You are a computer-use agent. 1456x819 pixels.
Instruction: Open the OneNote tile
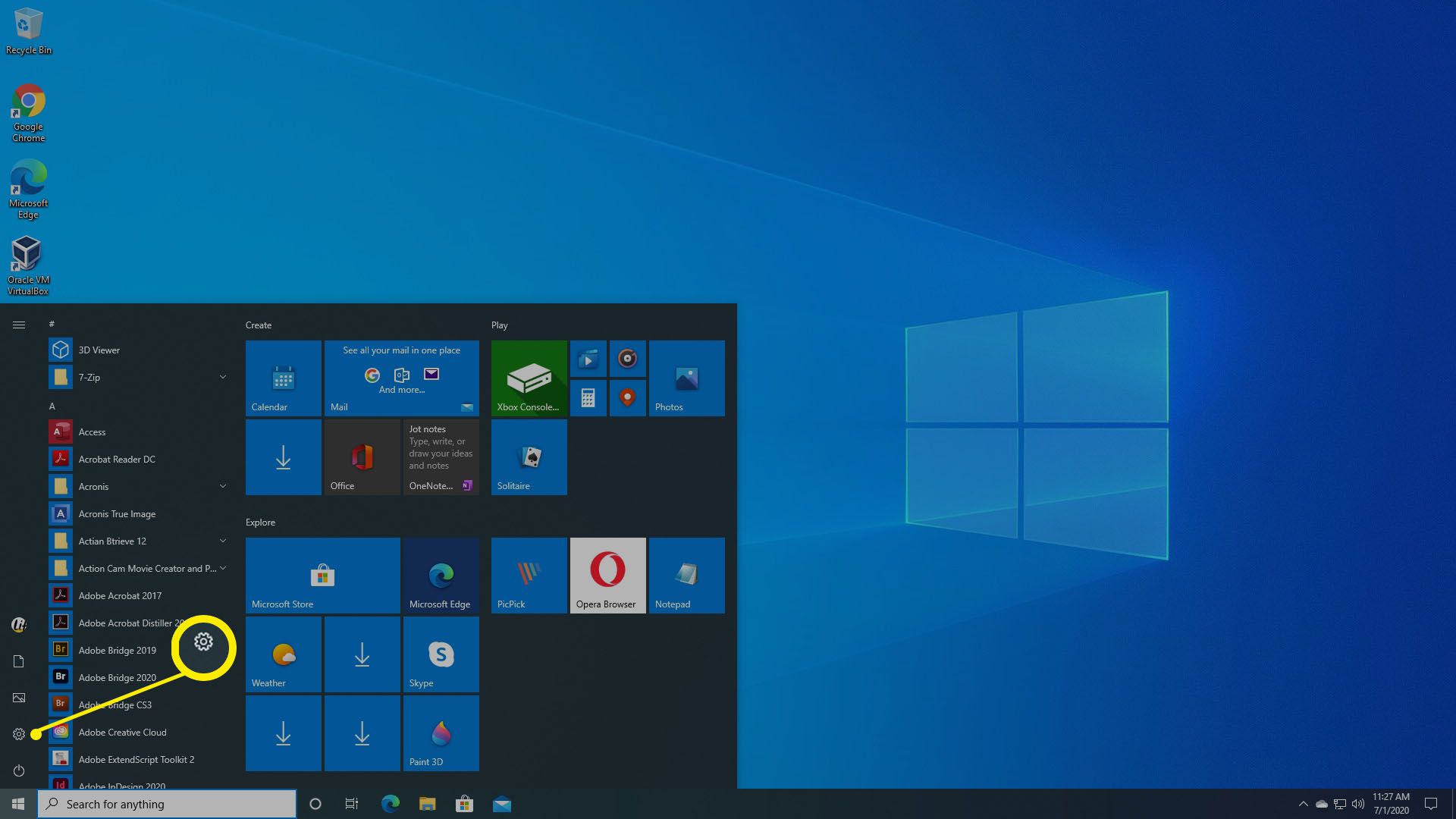[441, 457]
